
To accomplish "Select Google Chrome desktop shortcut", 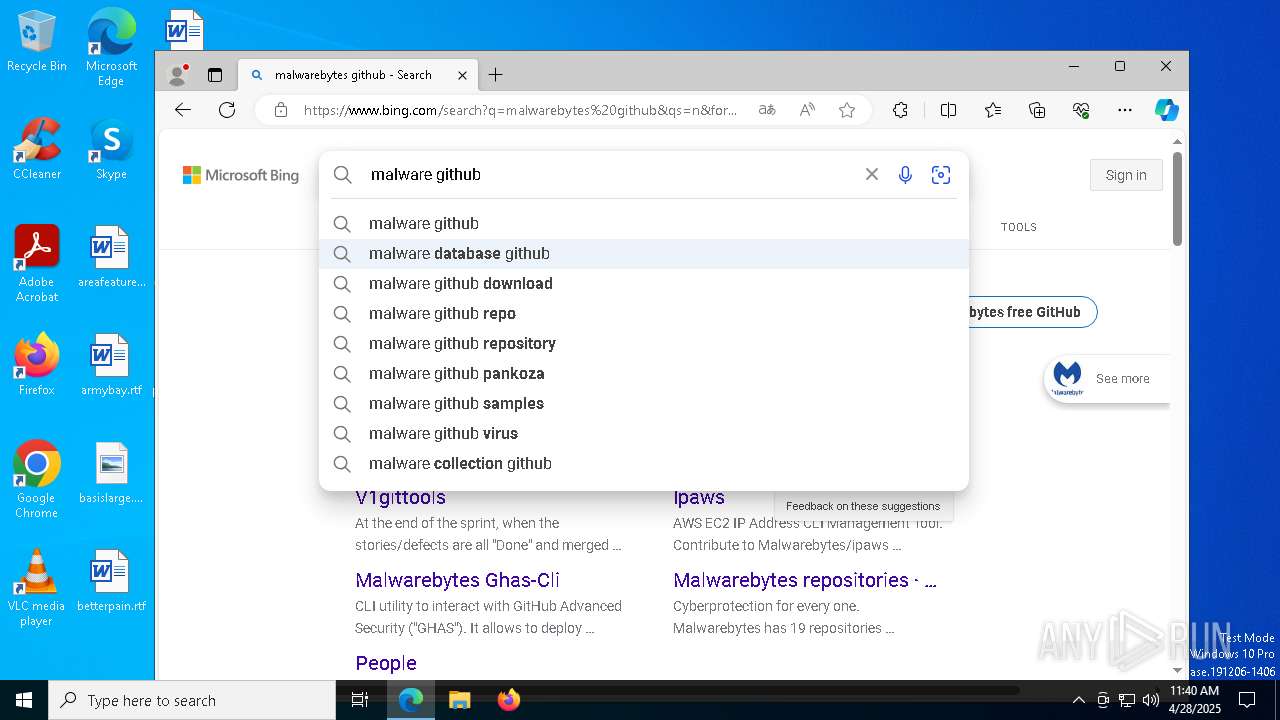I will [x=37, y=480].
